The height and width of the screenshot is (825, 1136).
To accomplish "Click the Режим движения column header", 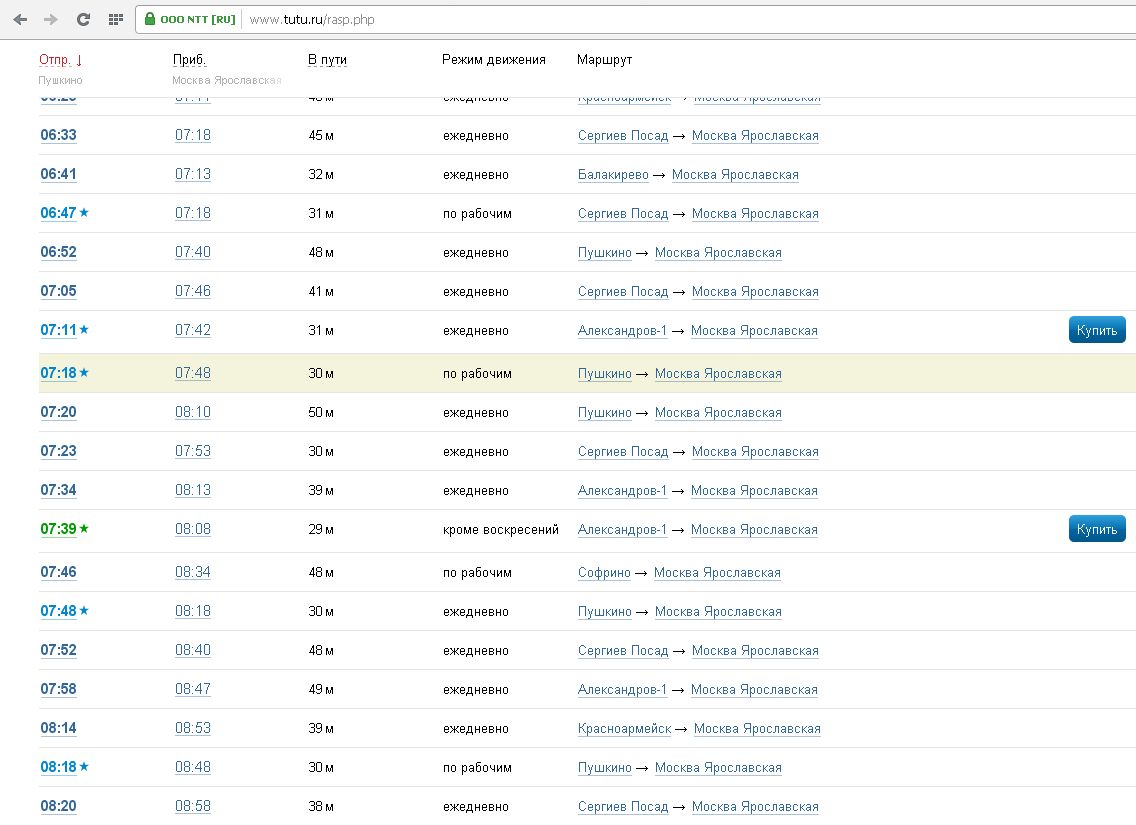I will tap(493, 59).
